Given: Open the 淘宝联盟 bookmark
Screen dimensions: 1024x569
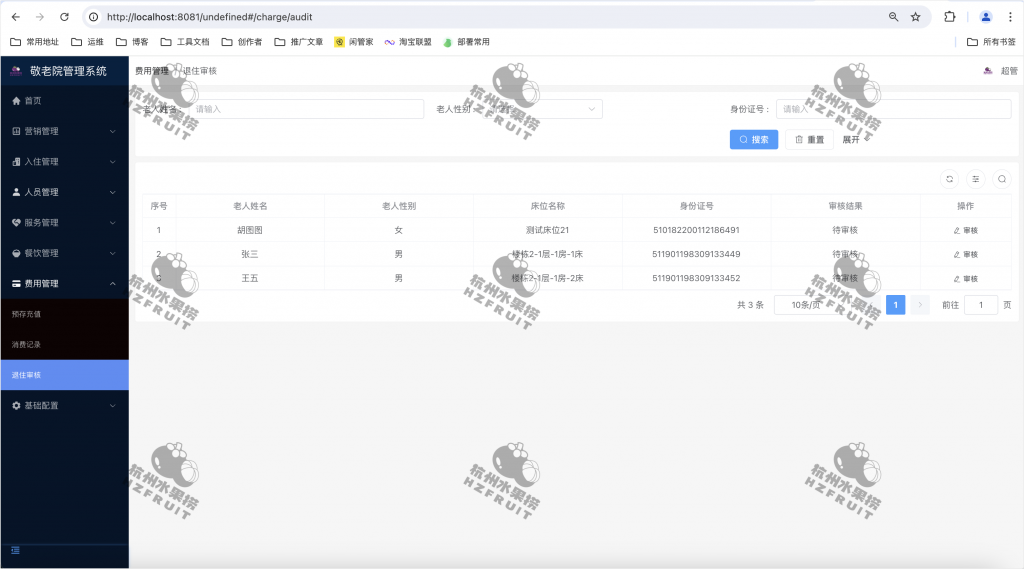Looking at the screenshot, I should point(408,42).
